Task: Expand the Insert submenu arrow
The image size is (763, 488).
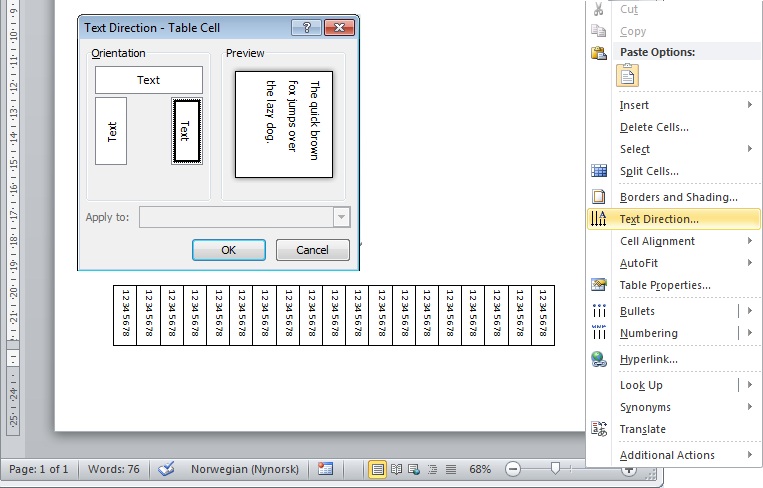Action: tap(749, 105)
